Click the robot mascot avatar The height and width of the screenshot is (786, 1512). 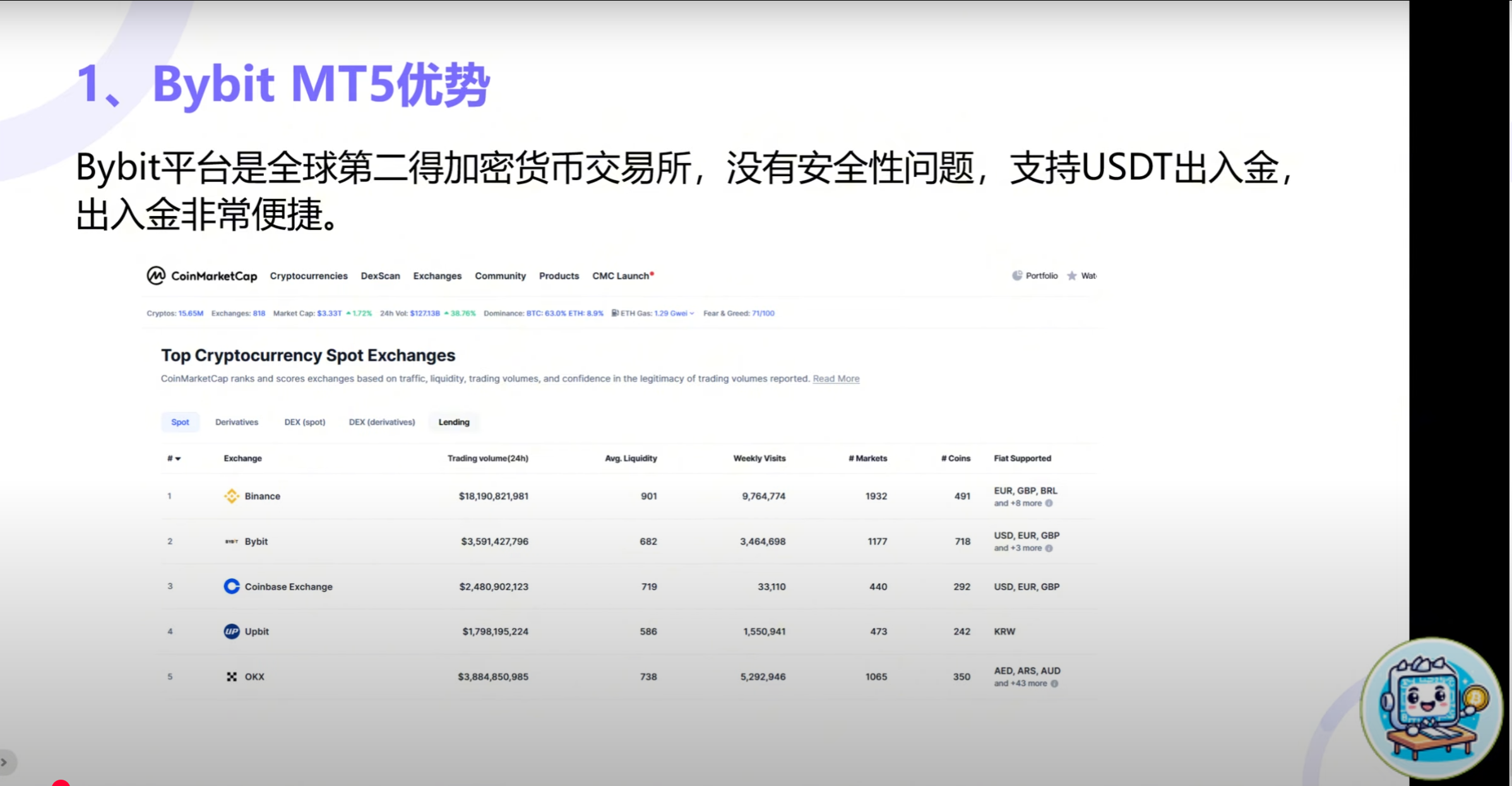point(1432,708)
